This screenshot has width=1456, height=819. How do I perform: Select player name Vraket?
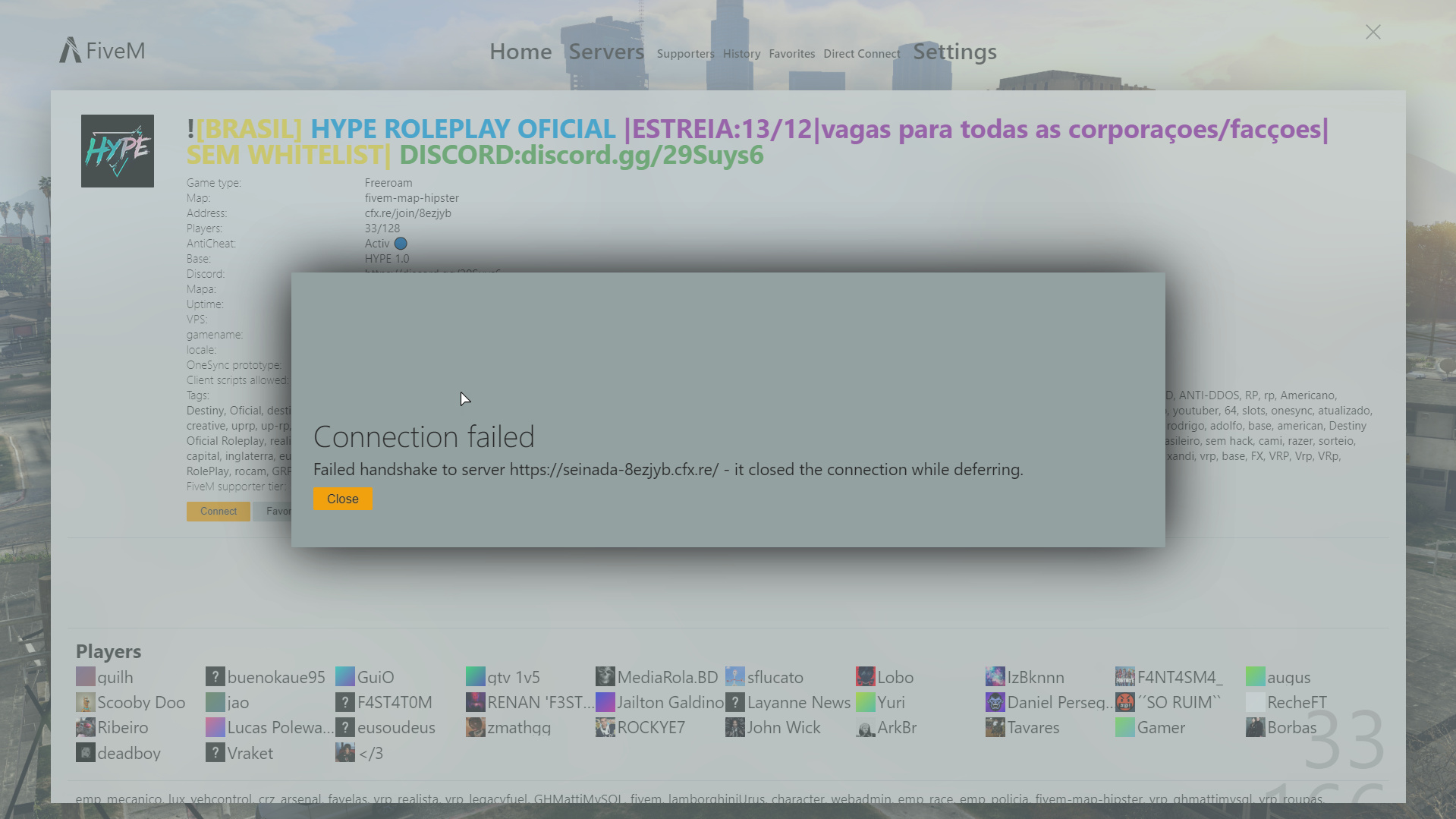(x=250, y=754)
